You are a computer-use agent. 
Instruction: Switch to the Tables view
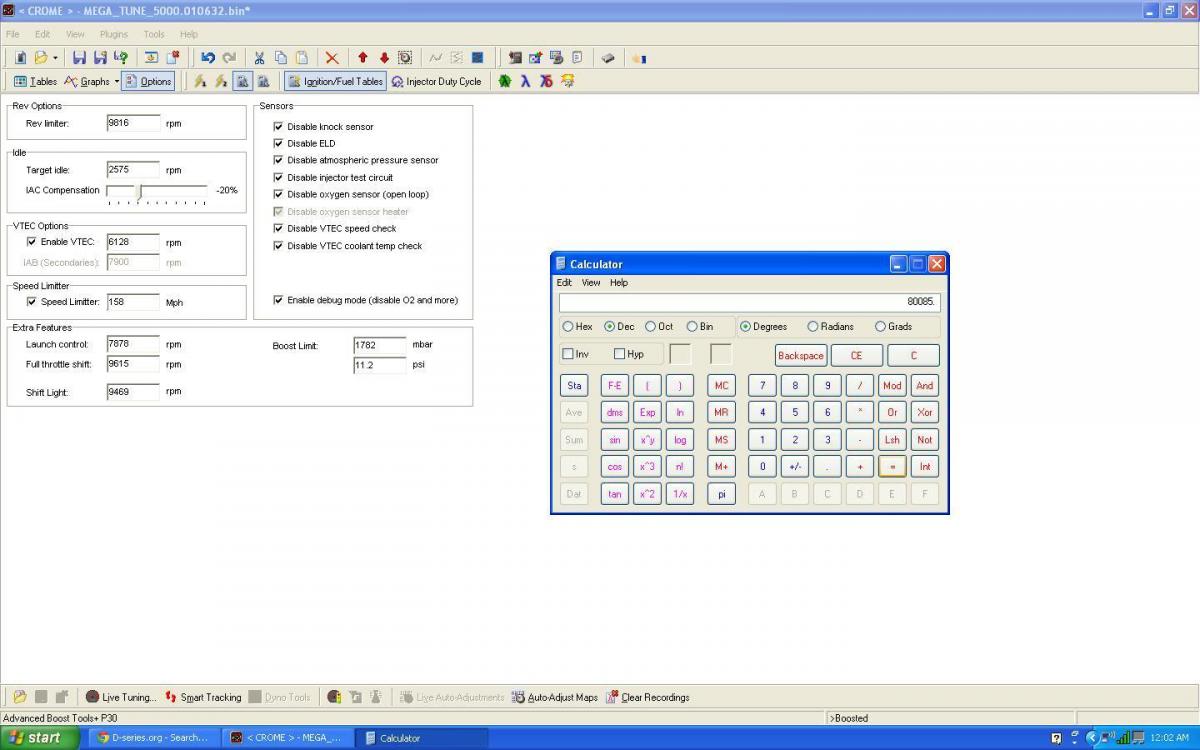35,82
